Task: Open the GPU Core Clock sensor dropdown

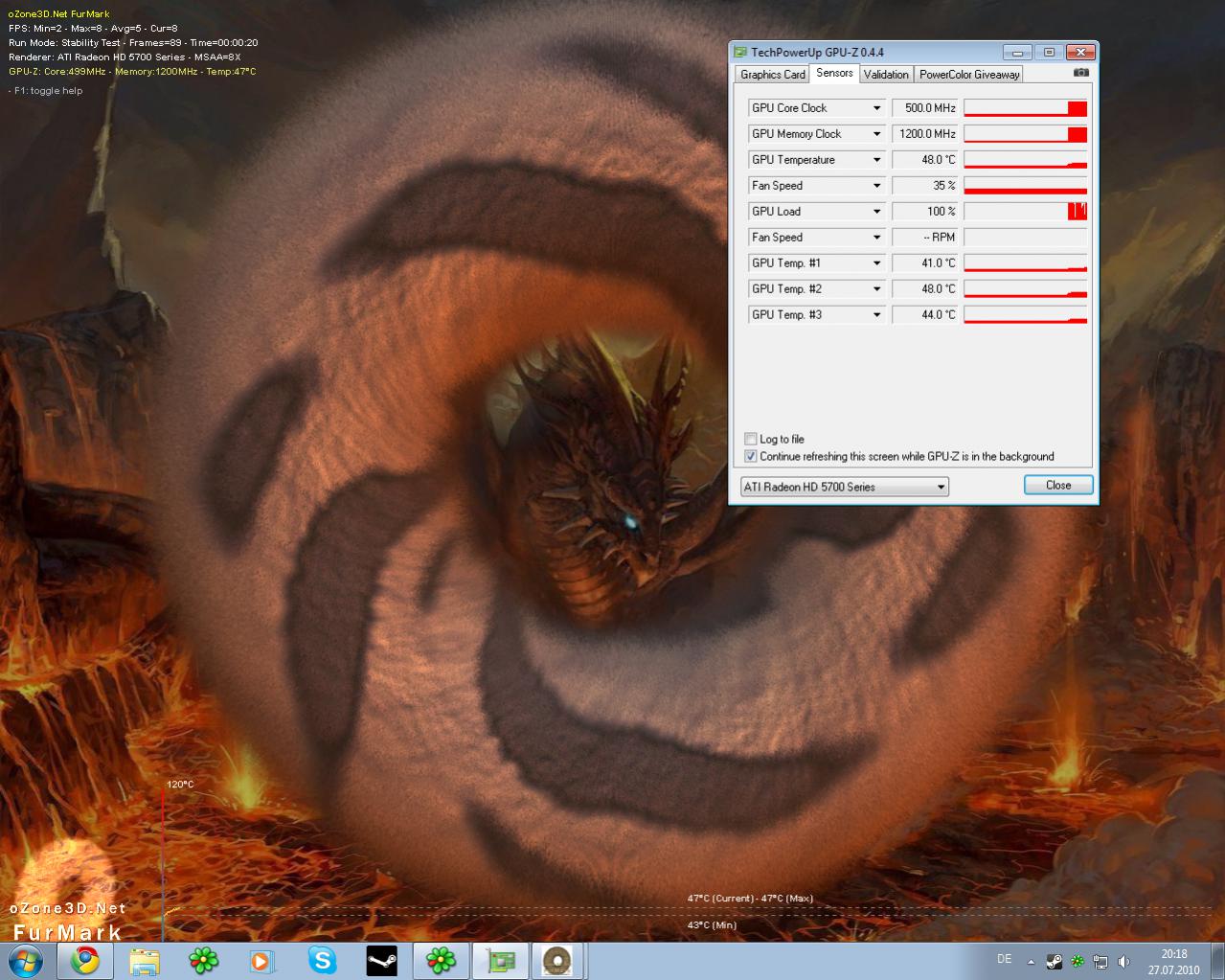Action: (x=876, y=108)
